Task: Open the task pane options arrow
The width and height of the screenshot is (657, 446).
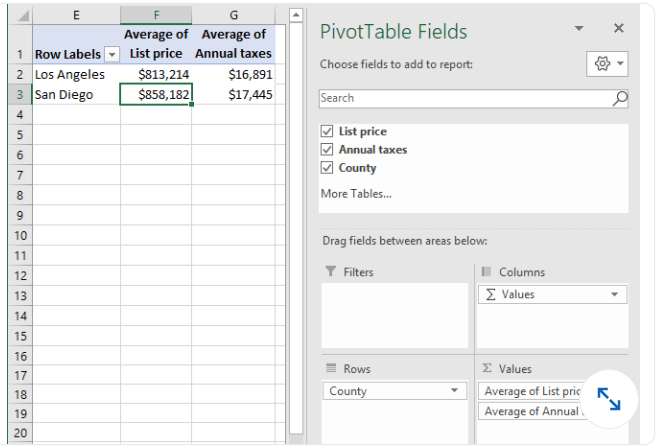Action: [x=580, y=29]
